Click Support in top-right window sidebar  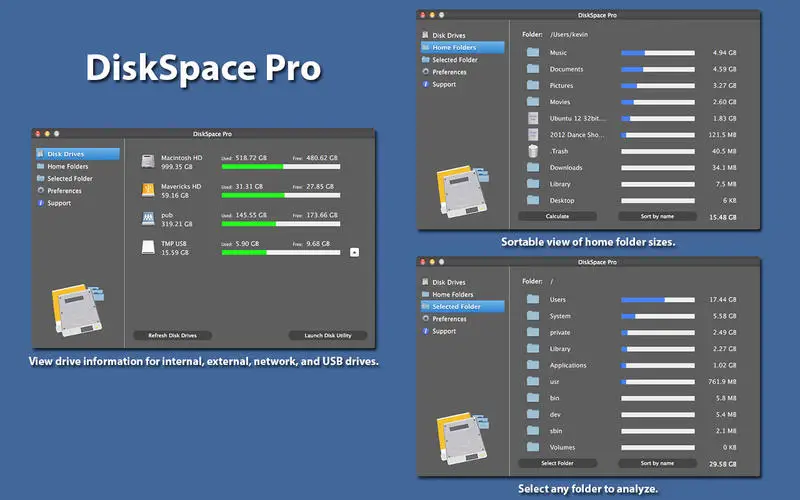[462, 84]
